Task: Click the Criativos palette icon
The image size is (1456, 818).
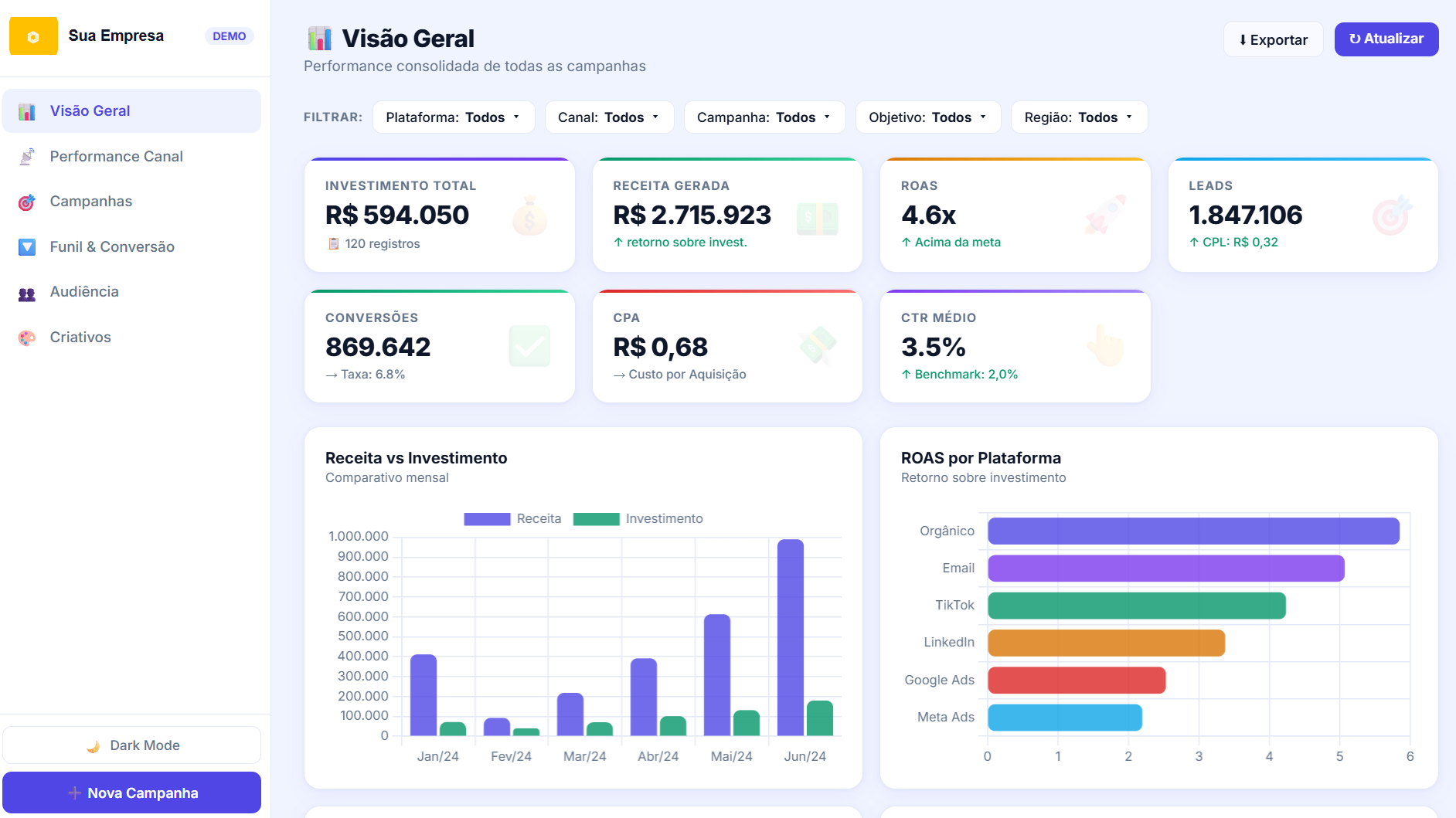Action: 27,338
